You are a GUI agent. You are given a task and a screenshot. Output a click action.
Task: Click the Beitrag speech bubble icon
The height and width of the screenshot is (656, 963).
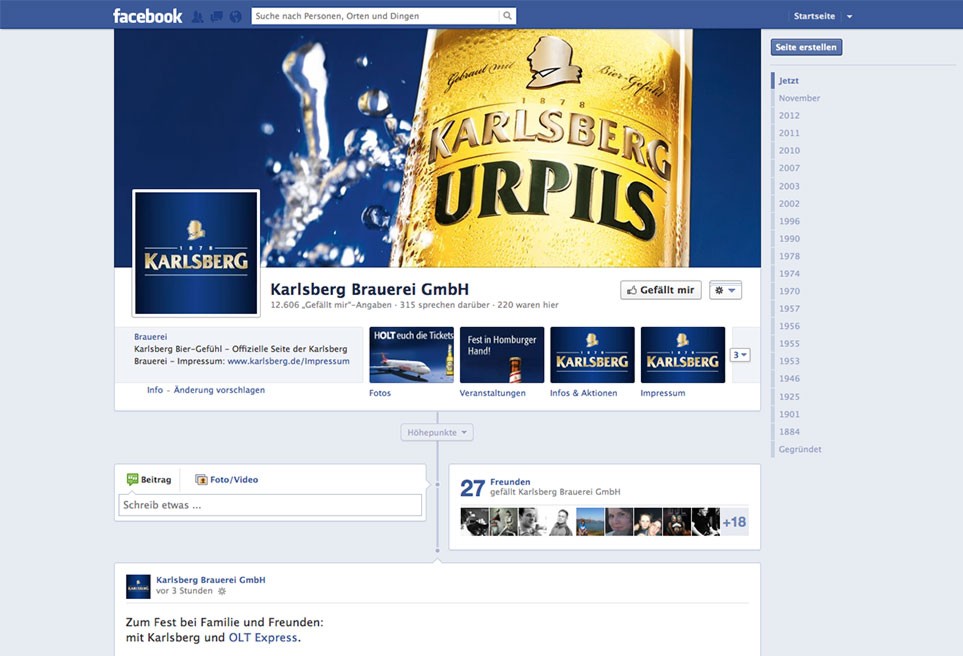point(132,479)
